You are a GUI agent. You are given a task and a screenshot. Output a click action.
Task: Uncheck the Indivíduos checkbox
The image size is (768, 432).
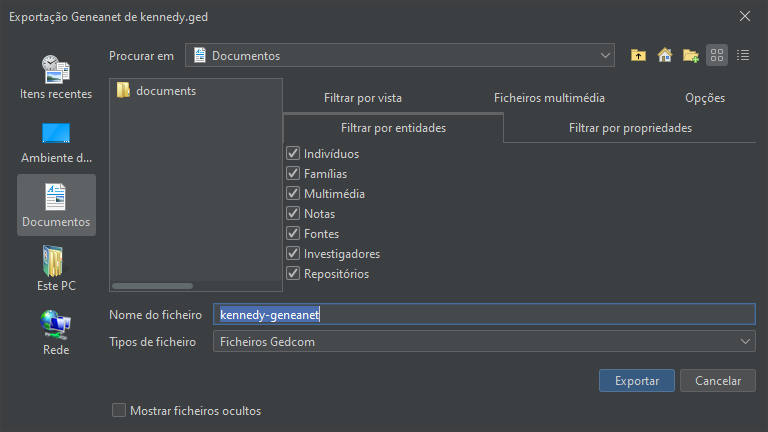click(x=293, y=153)
